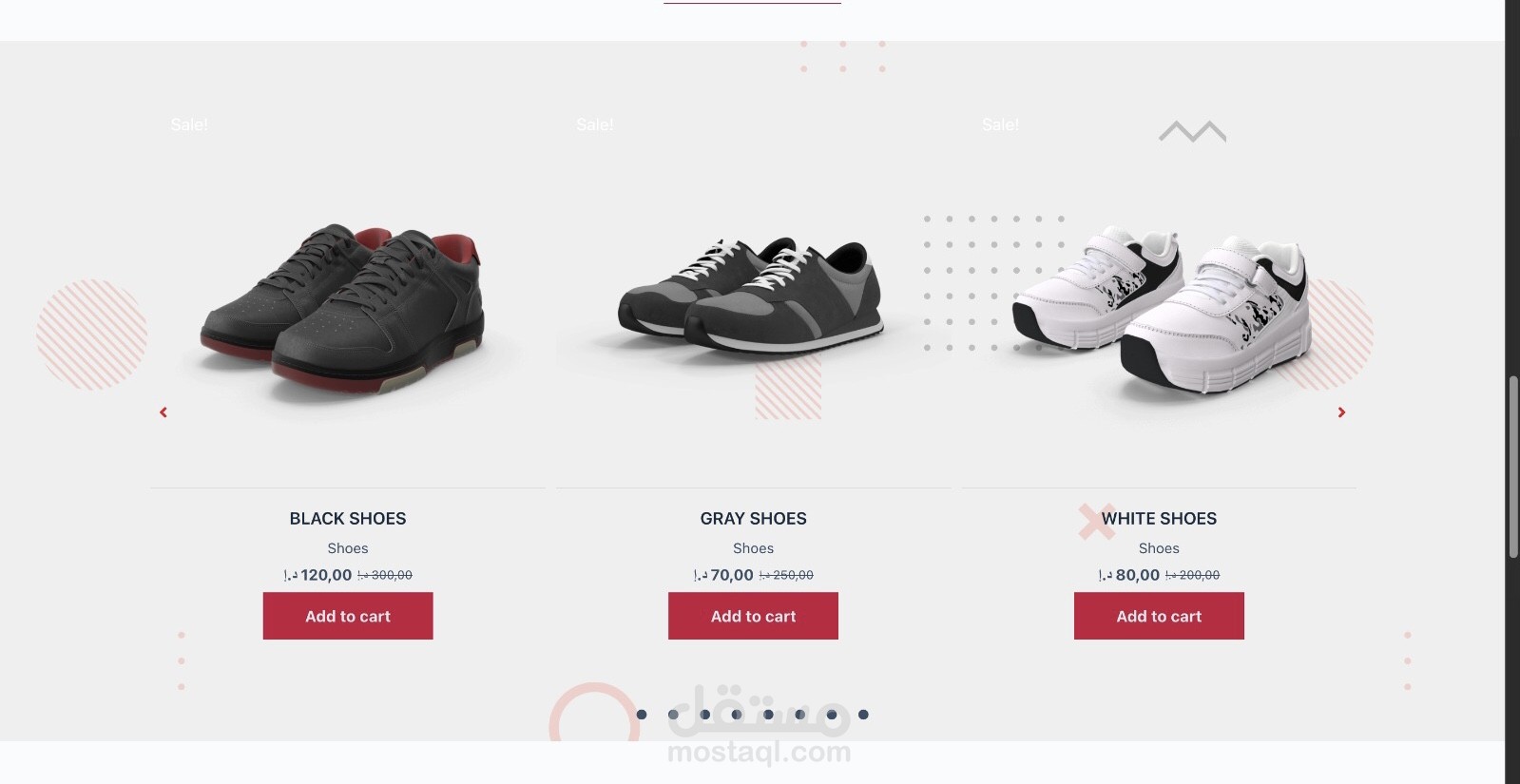Open the WHITE SHOES title link

click(1159, 519)
